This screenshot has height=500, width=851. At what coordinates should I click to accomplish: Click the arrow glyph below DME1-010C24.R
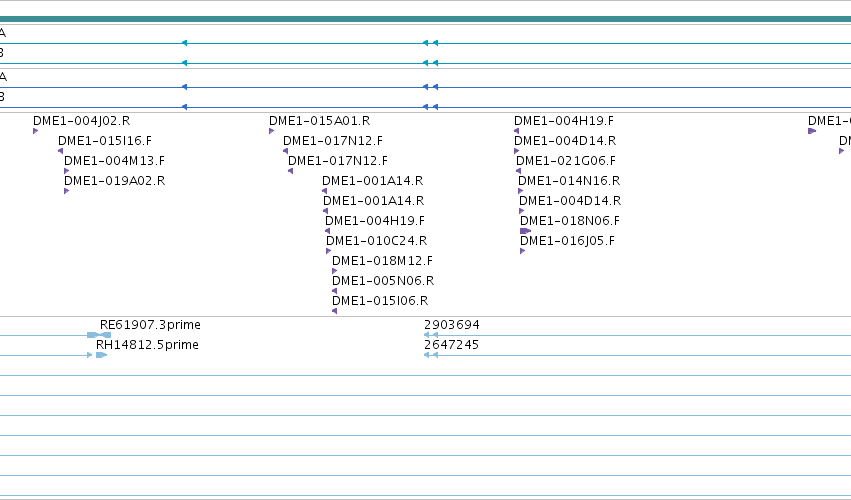[x=328, y=251]
